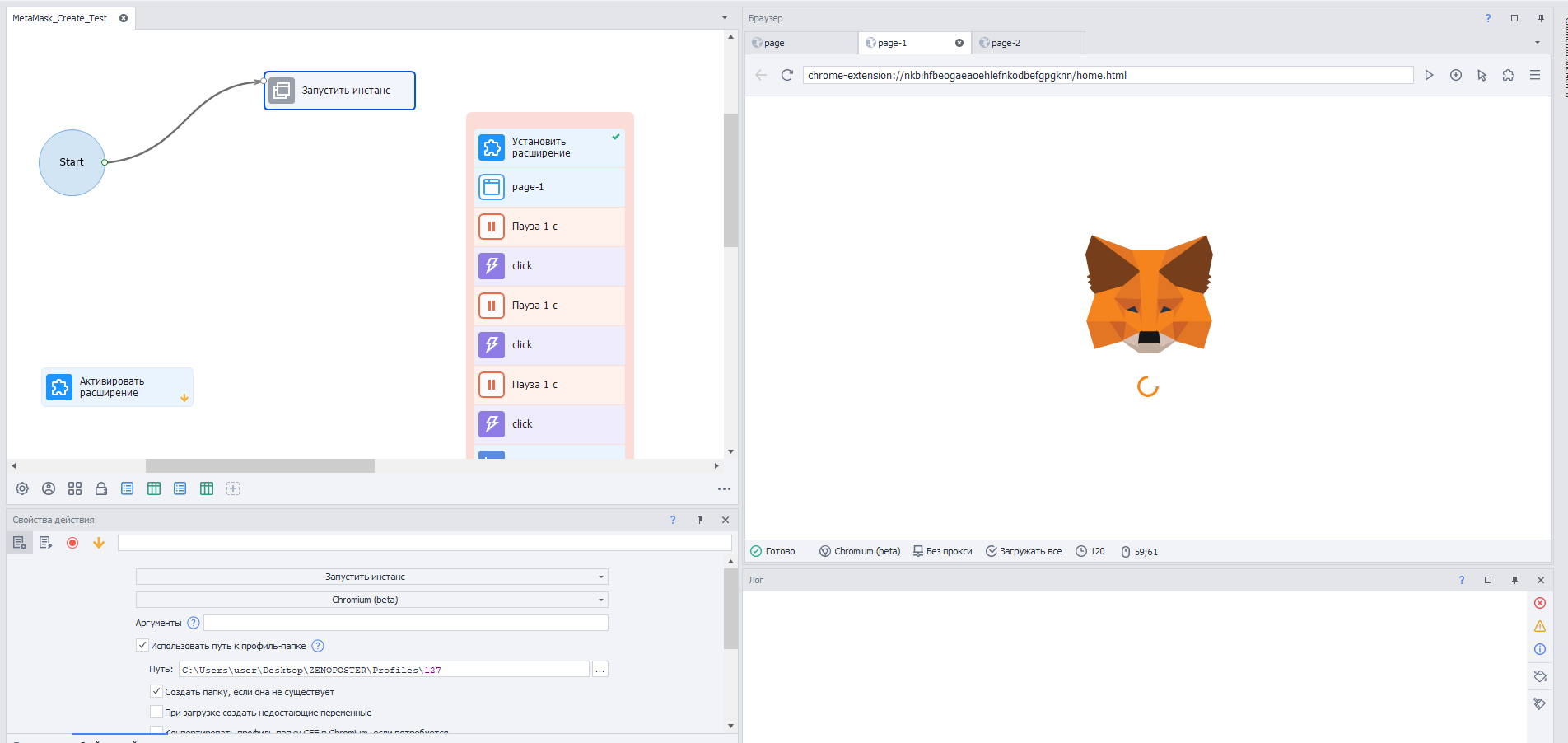Select the first Пауза 1 с block
Image resolution: width=1568 pixels, height=743 pixels.
(550, 227)
